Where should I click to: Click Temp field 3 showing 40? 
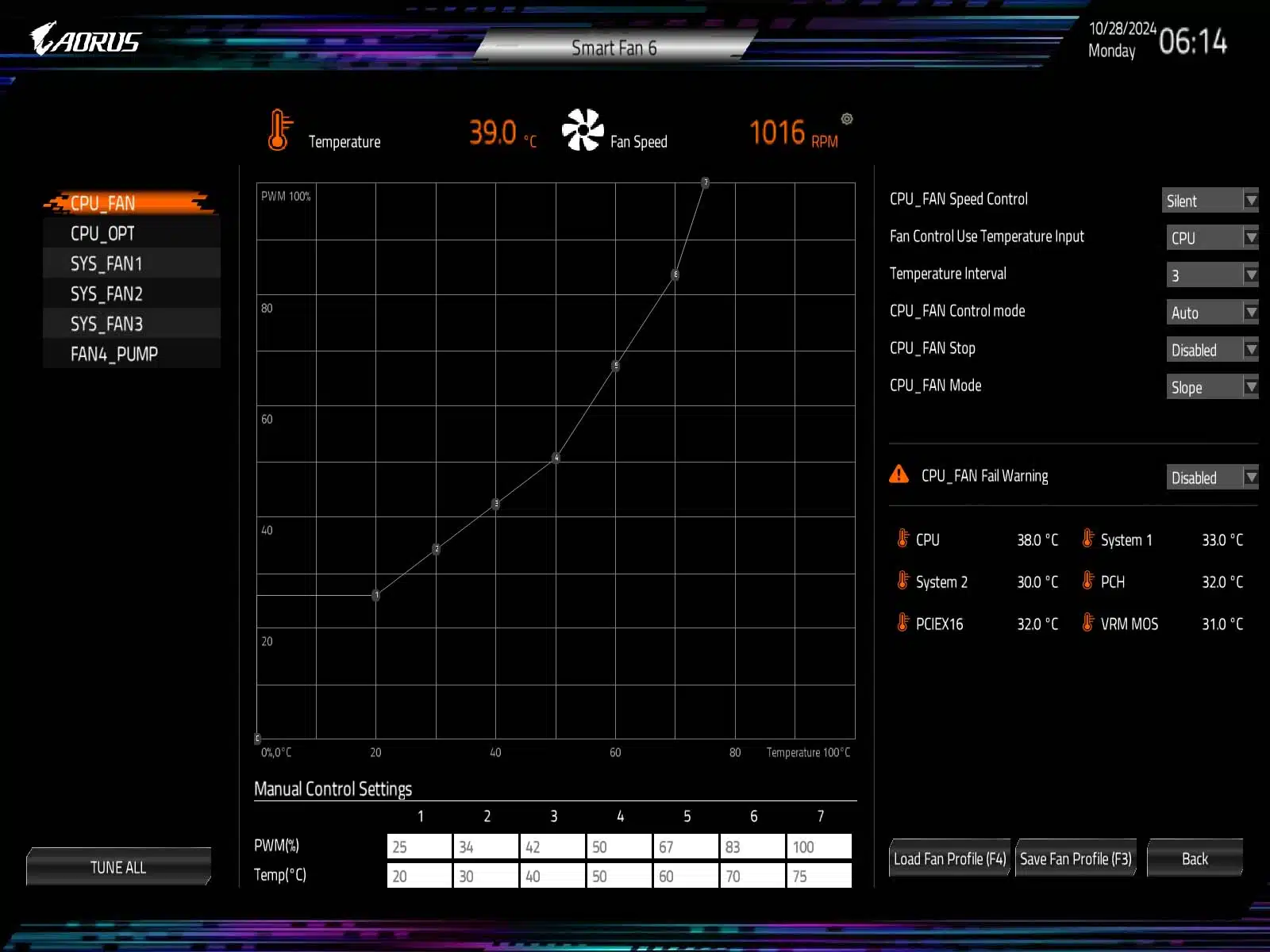(552, 876)
